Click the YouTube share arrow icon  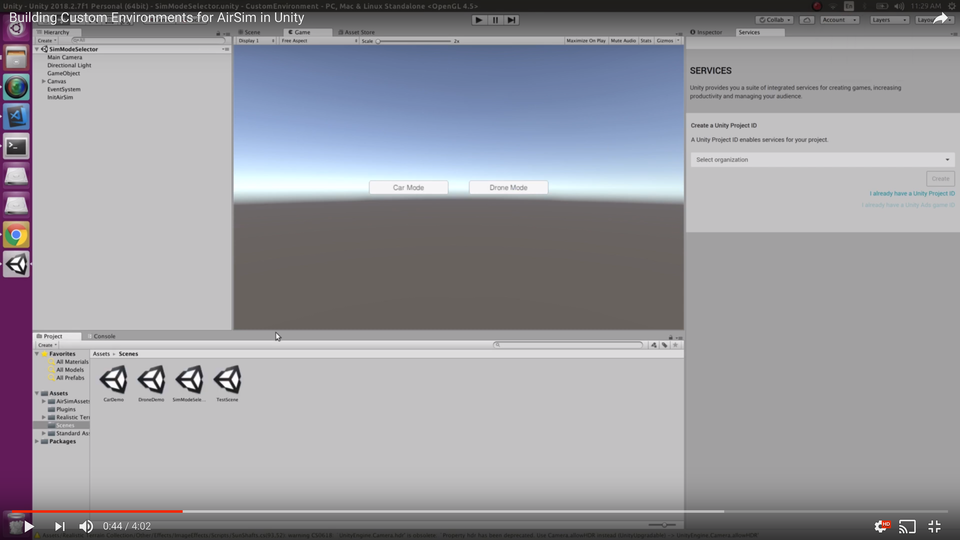pos(941,18)
